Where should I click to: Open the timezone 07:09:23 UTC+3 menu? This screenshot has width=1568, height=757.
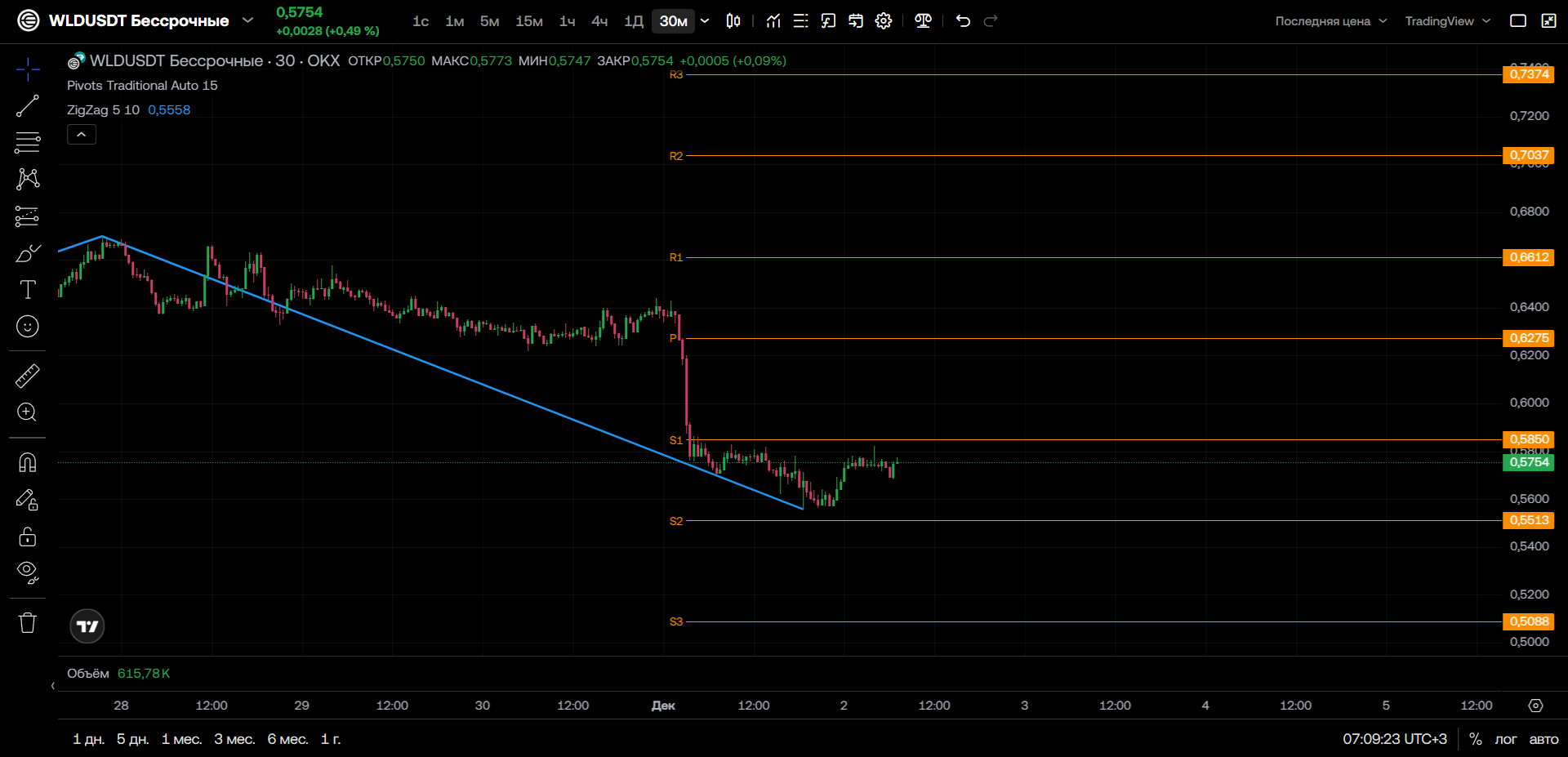[1395, 739]
